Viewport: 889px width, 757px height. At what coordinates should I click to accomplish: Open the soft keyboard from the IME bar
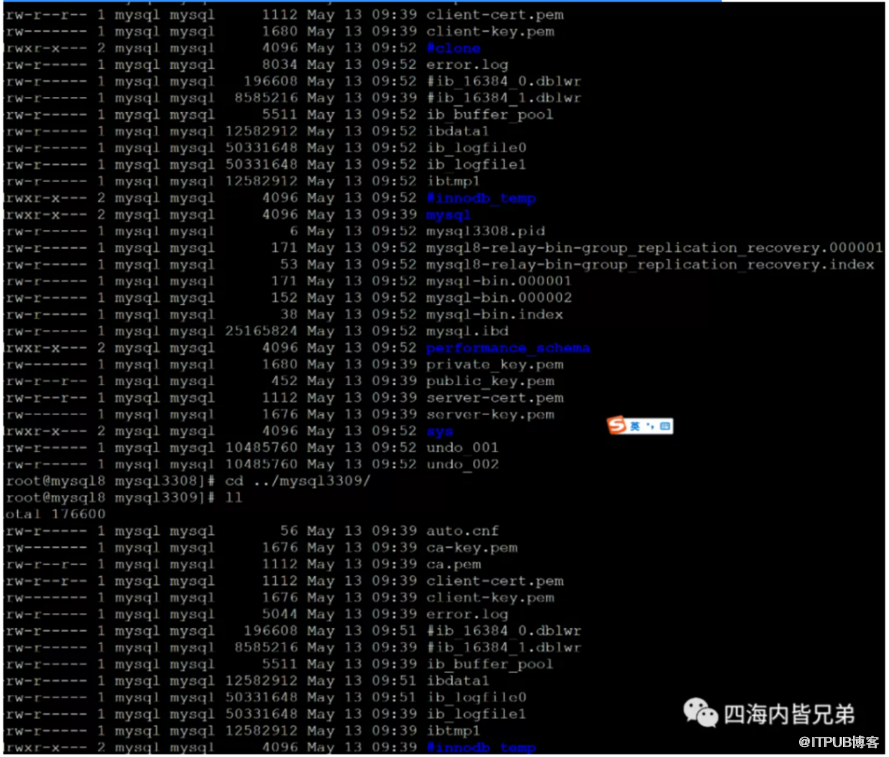665,426
